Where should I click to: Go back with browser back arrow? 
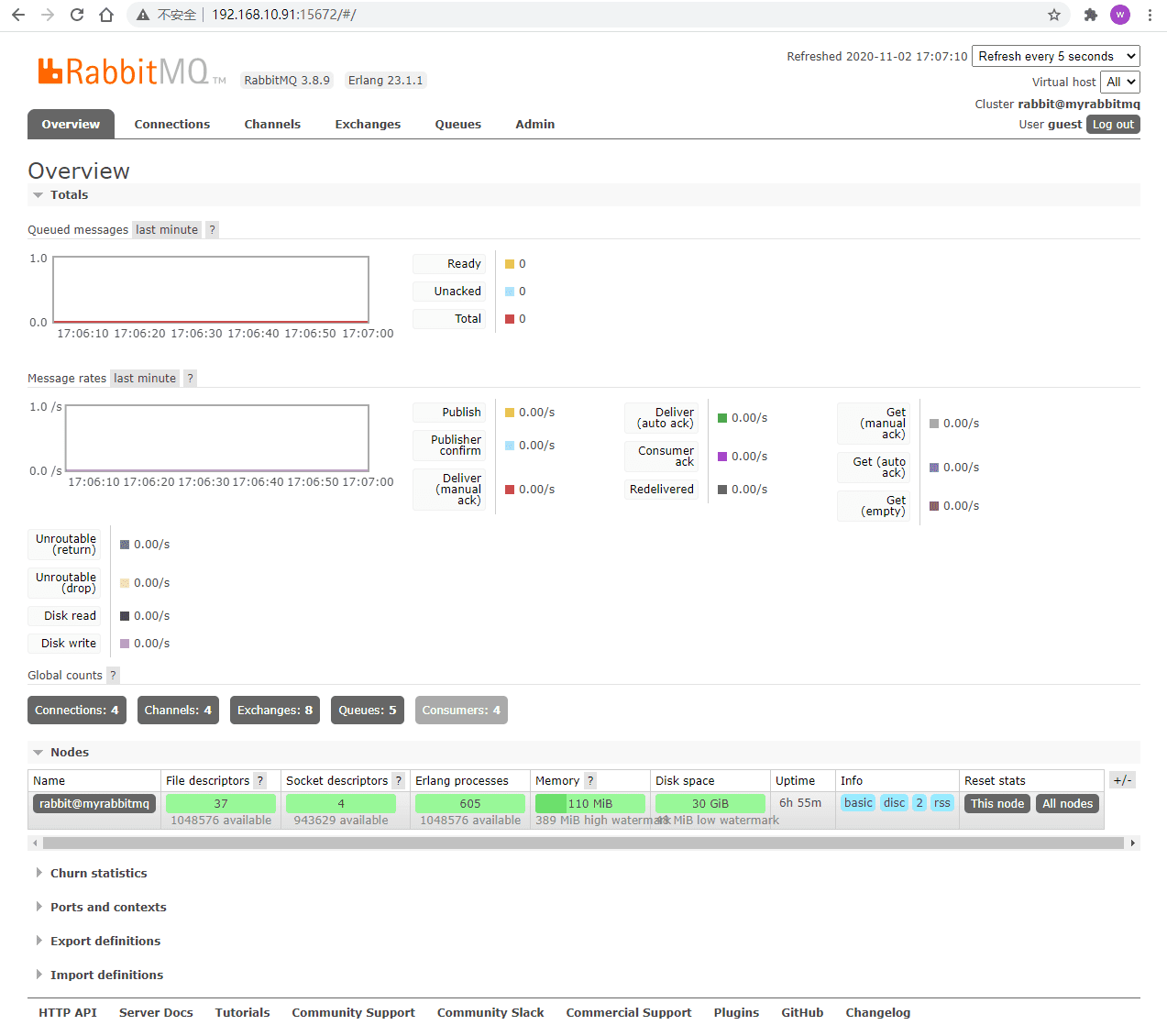click(18, 15)
